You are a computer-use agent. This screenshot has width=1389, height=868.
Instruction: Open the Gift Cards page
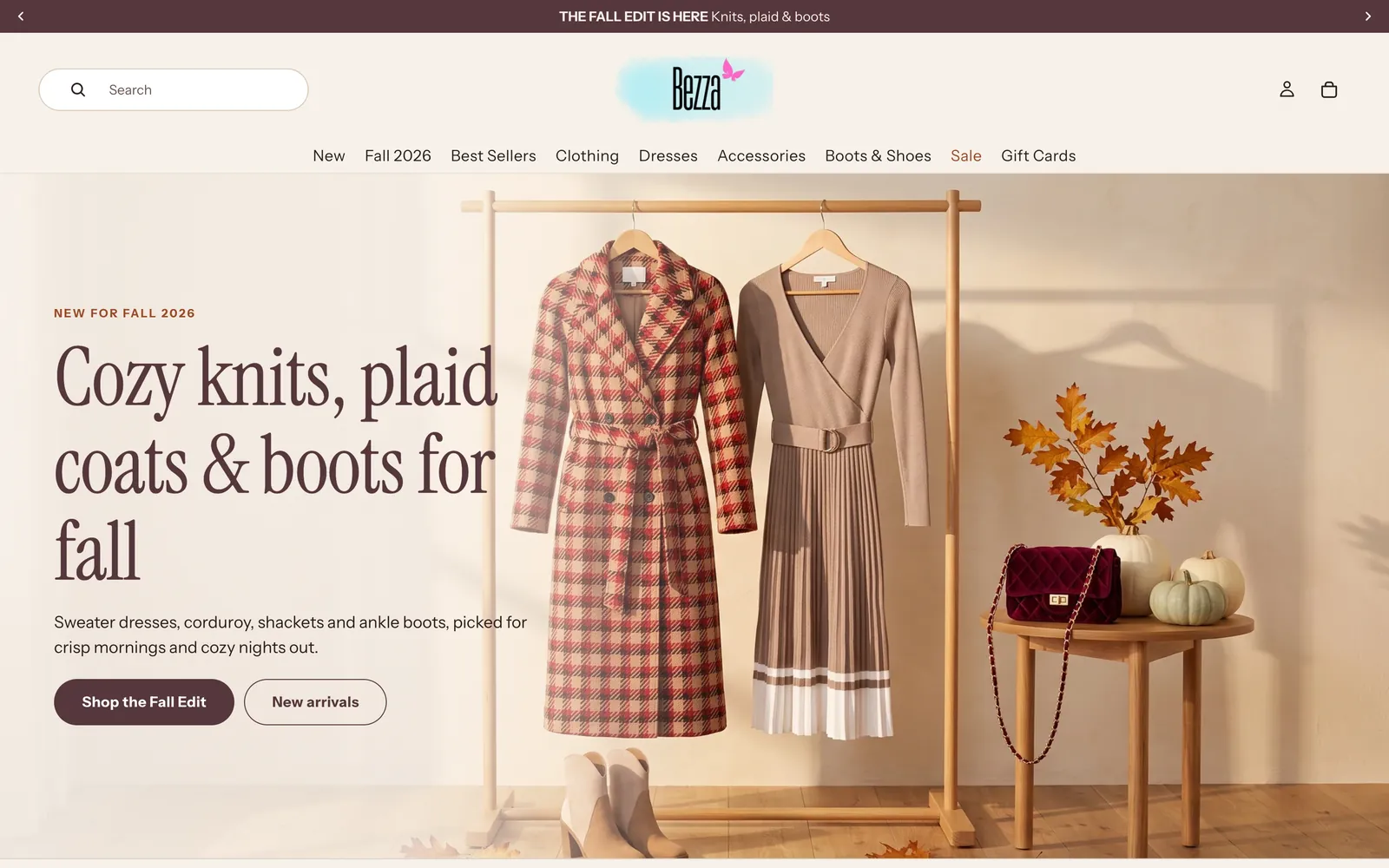pyautogui.click(x=1038, y=156)
